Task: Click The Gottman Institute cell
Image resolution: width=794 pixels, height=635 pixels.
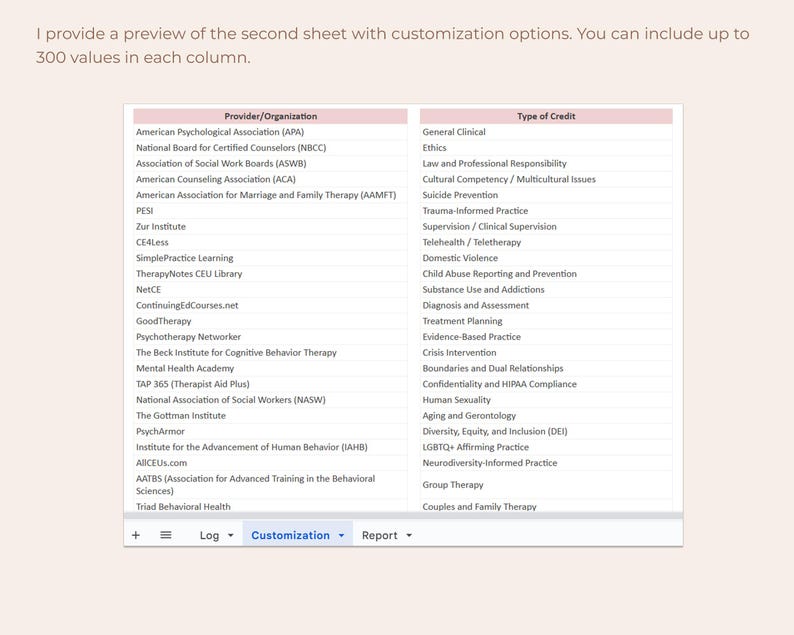Action: 270,415
